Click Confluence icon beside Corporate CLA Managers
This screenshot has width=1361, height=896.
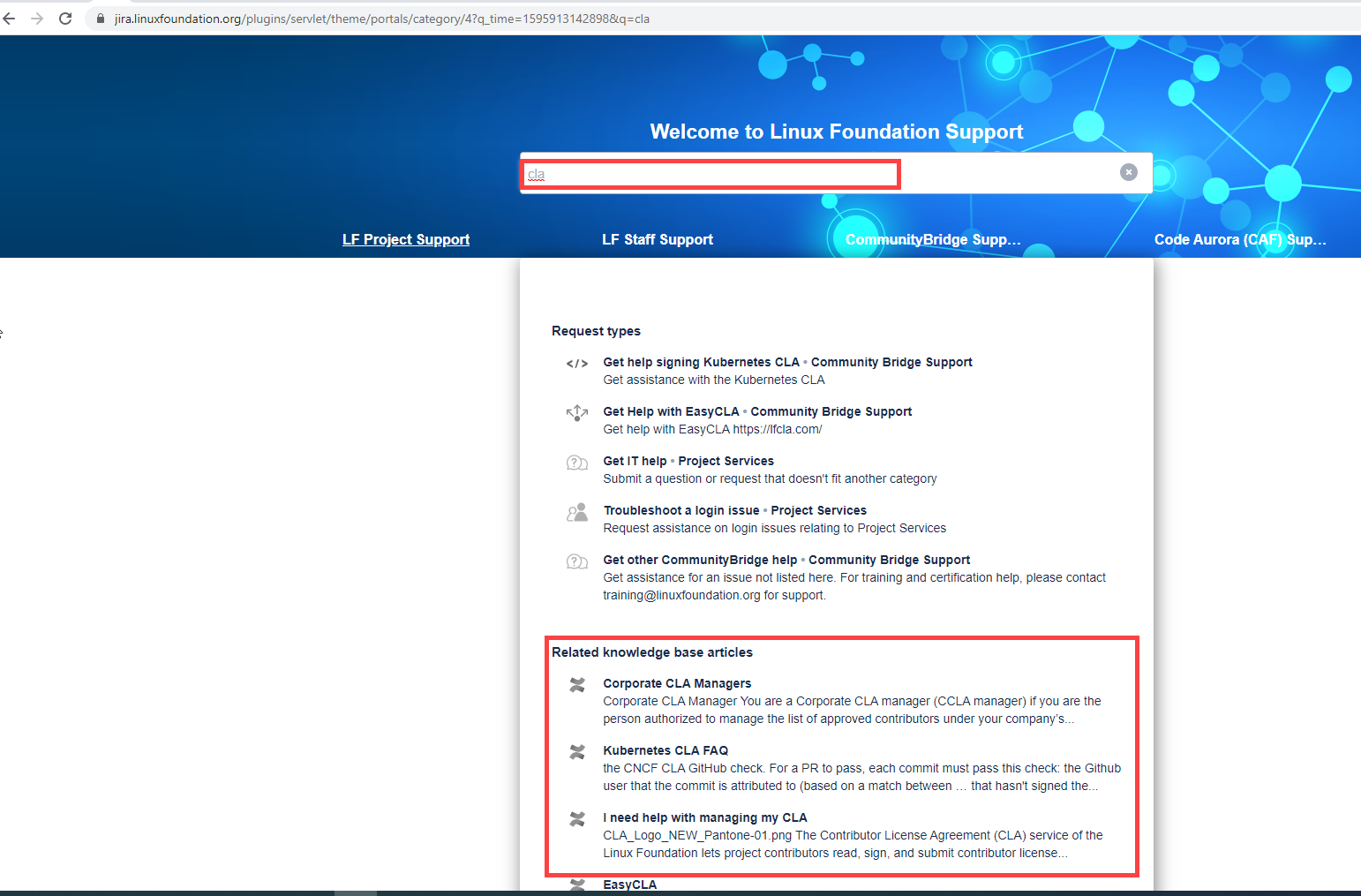[x=577, y=684]
